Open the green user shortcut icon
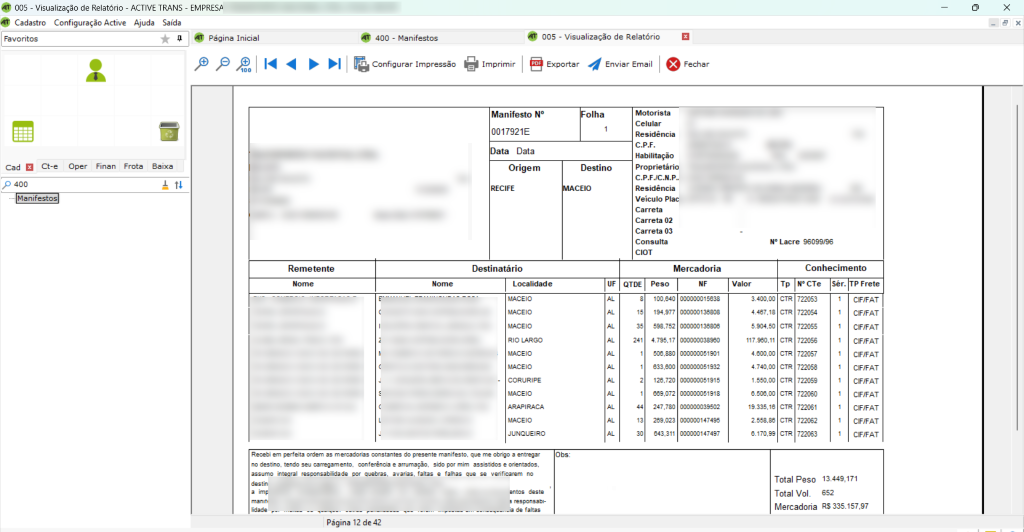 [96, 70]
